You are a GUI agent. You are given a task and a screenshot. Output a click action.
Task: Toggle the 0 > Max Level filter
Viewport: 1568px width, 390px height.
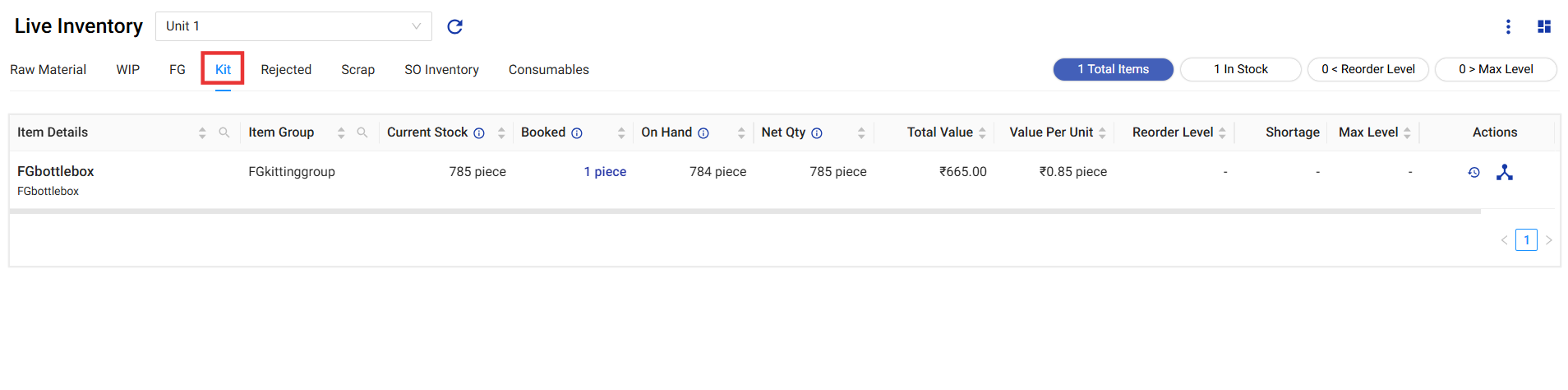click(1496, 70)
